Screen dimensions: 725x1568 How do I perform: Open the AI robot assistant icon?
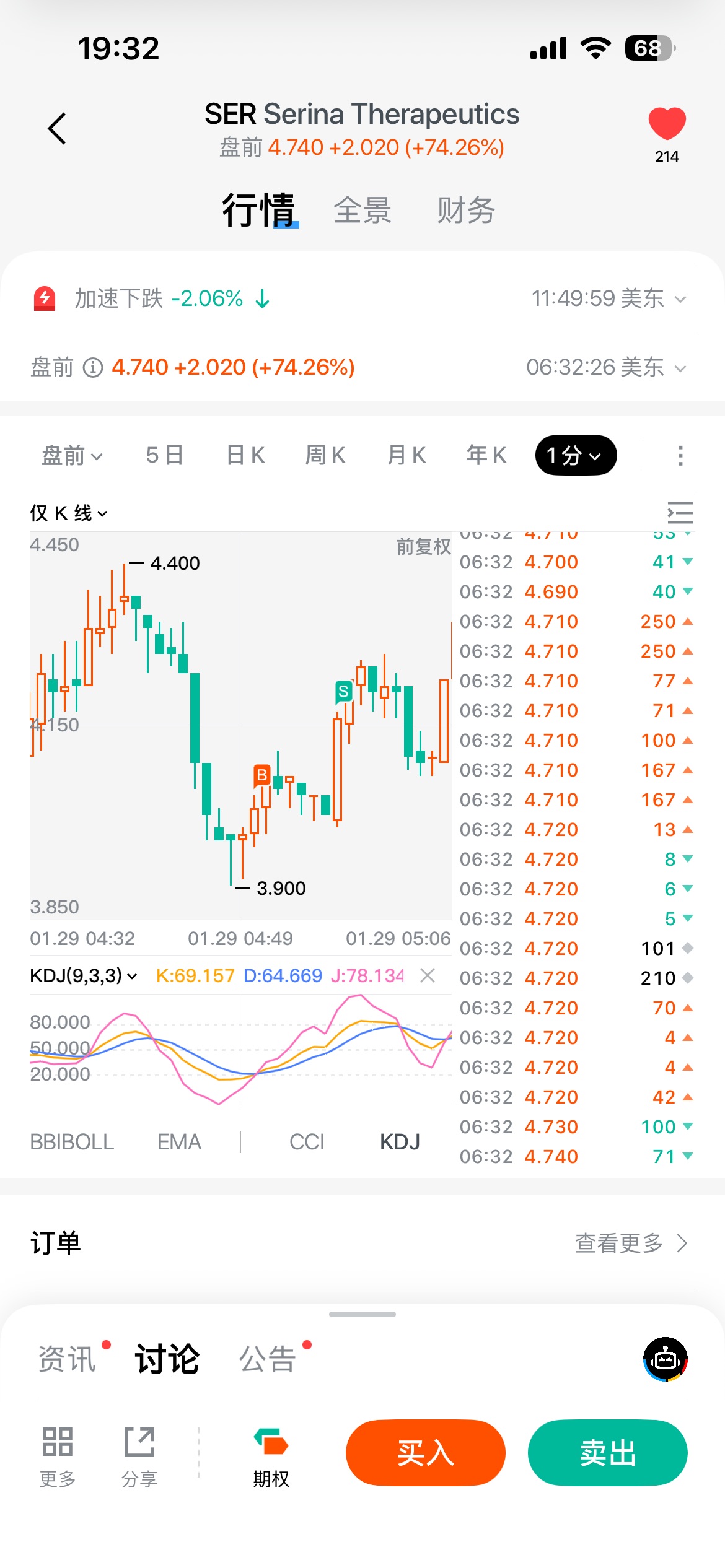coord(666,1359)
